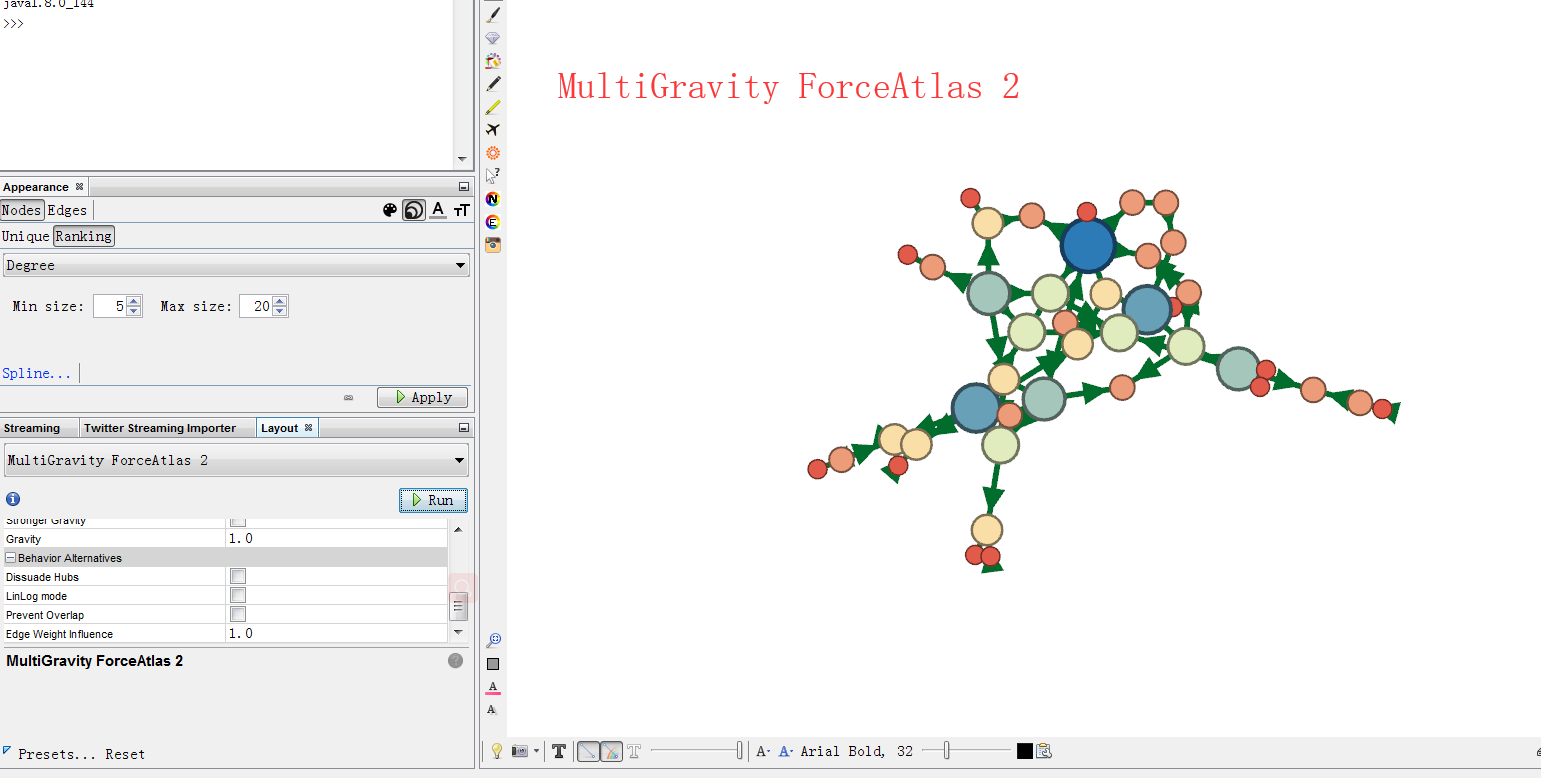Click the black label color swatch
Screen dimensions: 1541x778
pyautogui.click(x=1025, y=751)
